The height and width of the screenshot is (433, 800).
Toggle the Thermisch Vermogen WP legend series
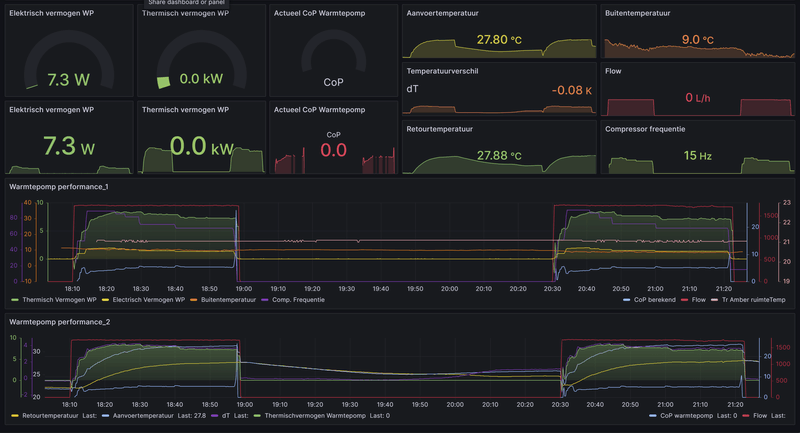[59, 300]
